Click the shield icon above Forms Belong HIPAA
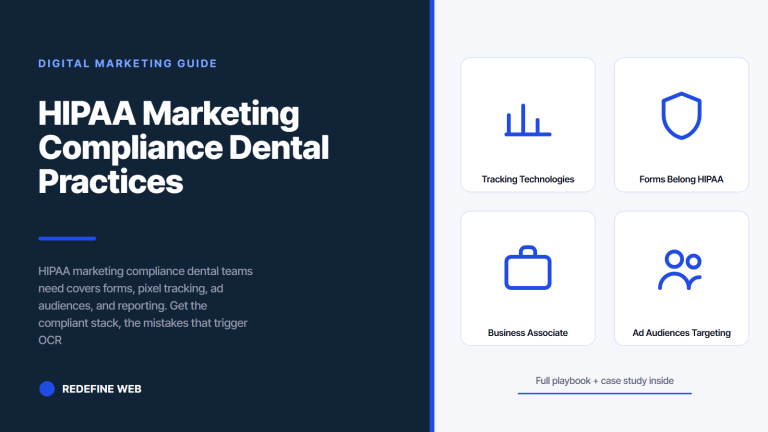This screenshot has width=768, height=432. click(681, 116)
